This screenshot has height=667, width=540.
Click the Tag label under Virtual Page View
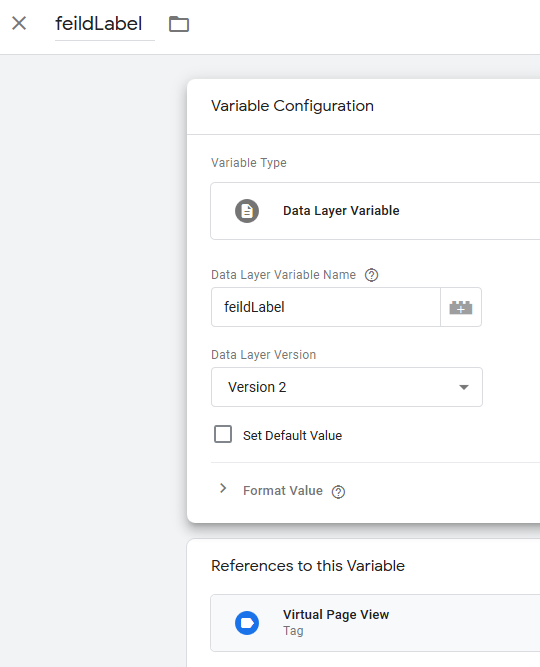[293, 631]
